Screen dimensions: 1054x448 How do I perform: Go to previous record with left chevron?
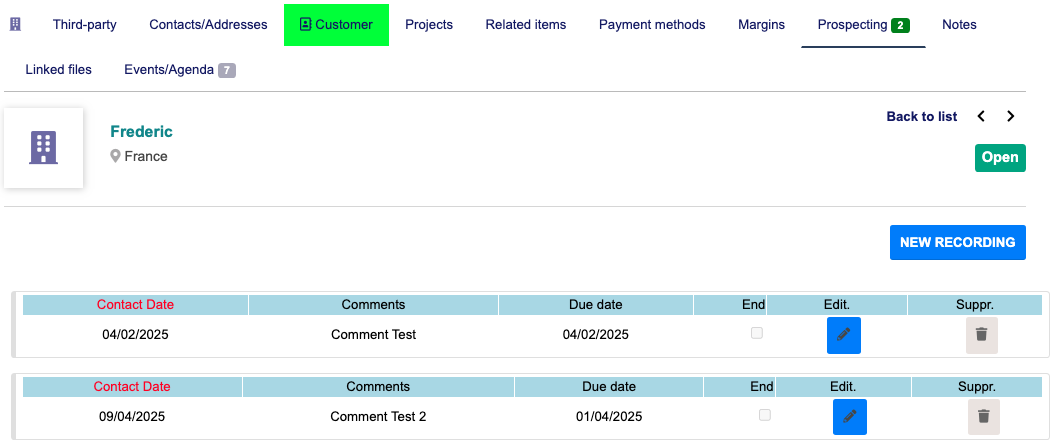981,117
